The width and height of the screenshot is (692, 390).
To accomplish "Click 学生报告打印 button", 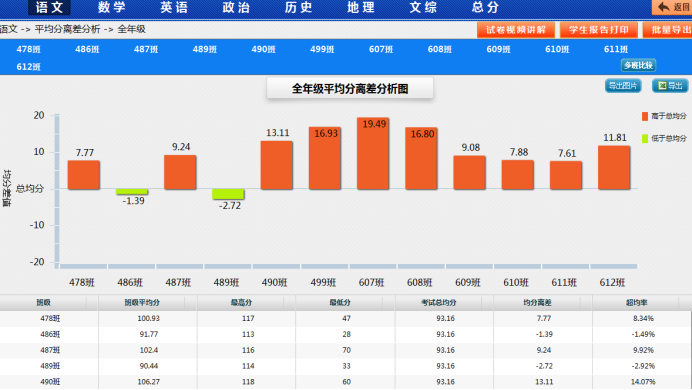I will (x=598, y=30).
